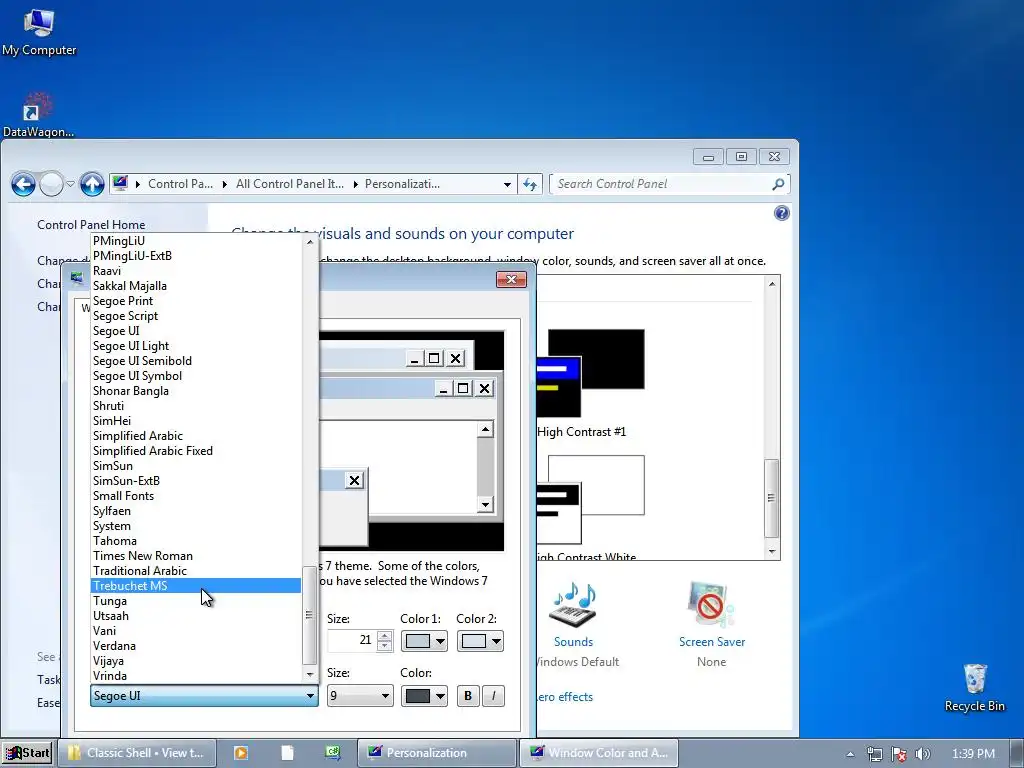
Task: Select Tunga font entry
Action: point(195,601)
